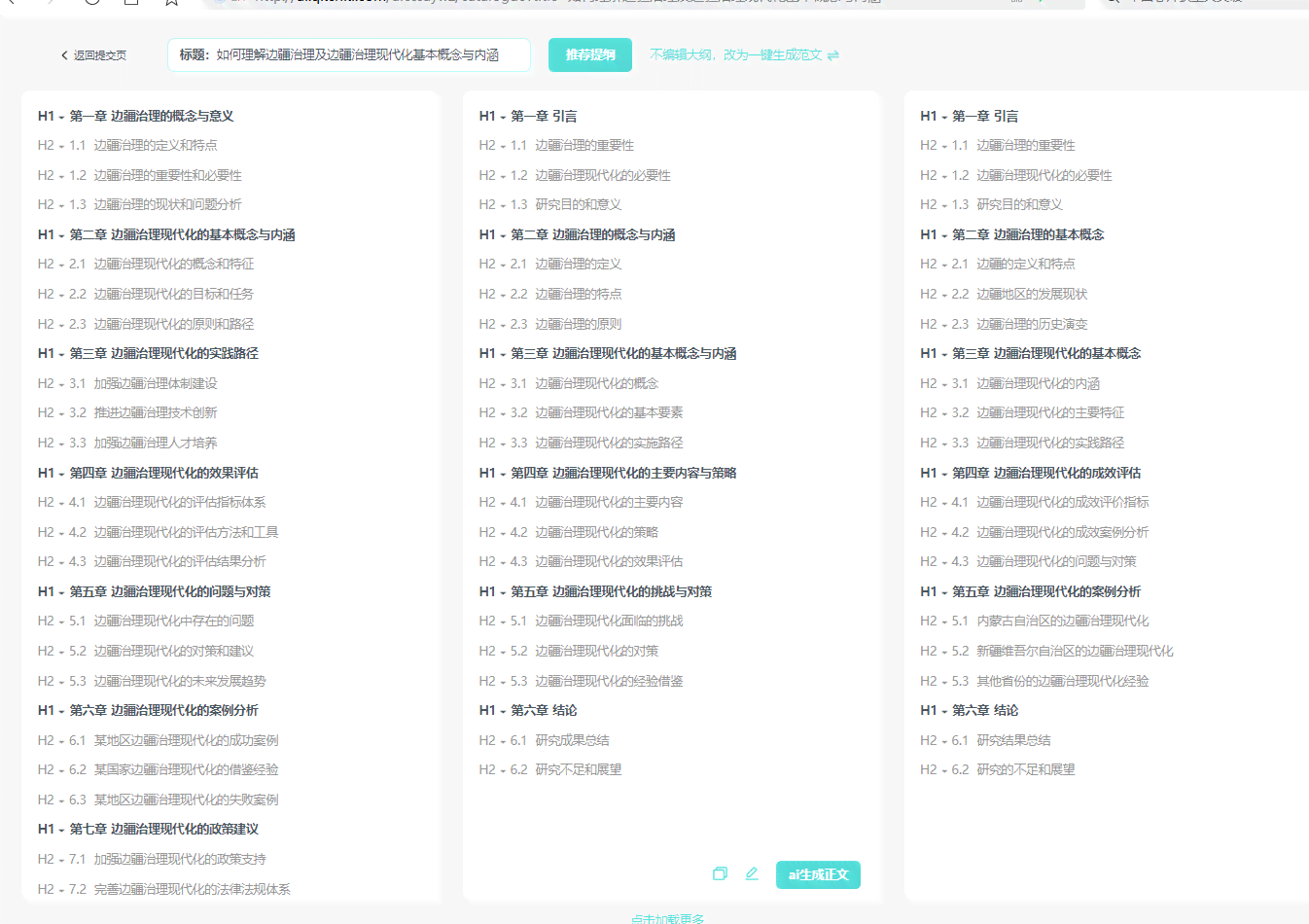Click heading 第五章 边疆治理现代化的问题与对策
This screenshot has height=924, width=1309.
(x=170, y=591)
